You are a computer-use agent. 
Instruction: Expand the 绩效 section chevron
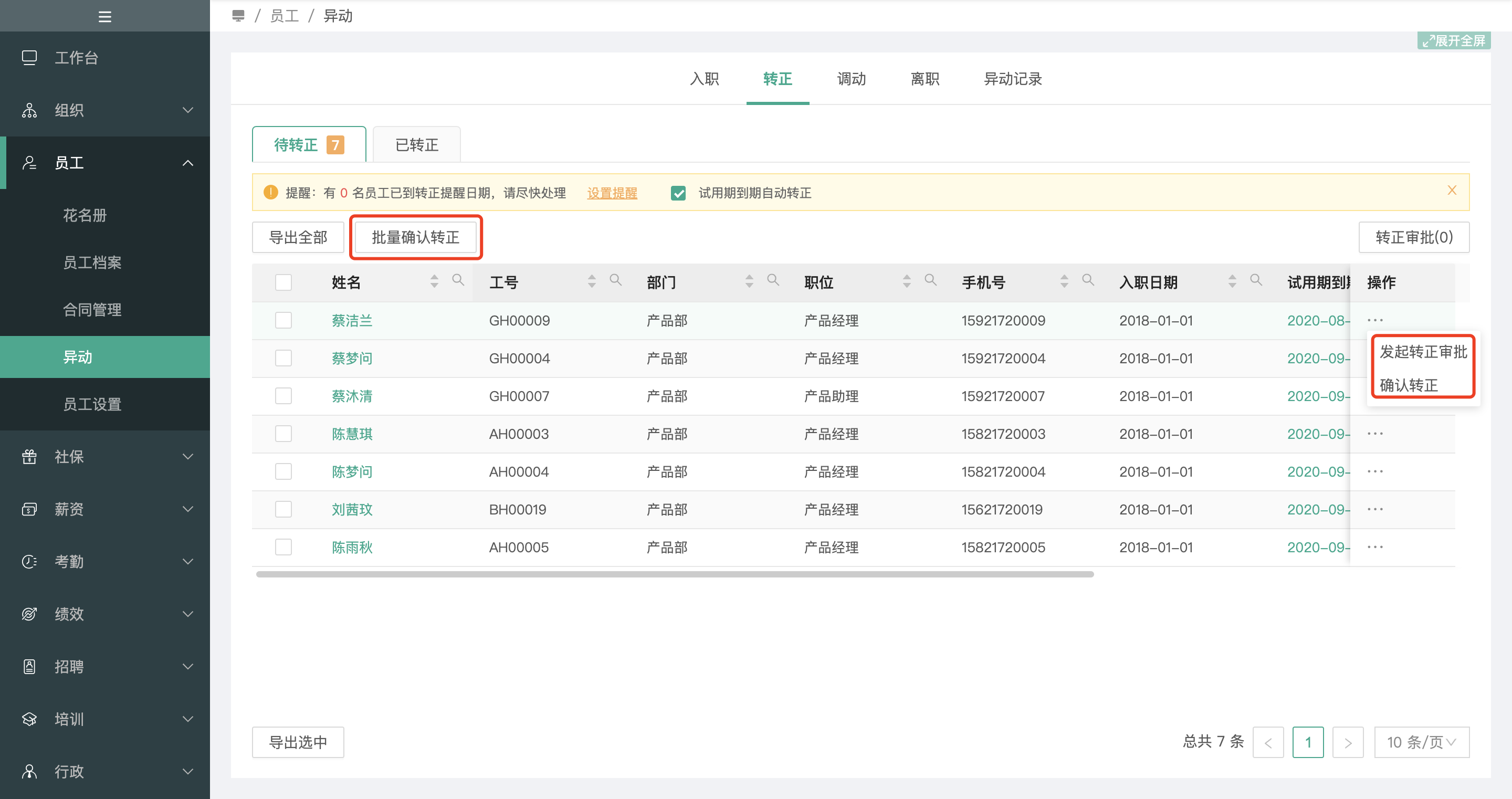[188, 614]
